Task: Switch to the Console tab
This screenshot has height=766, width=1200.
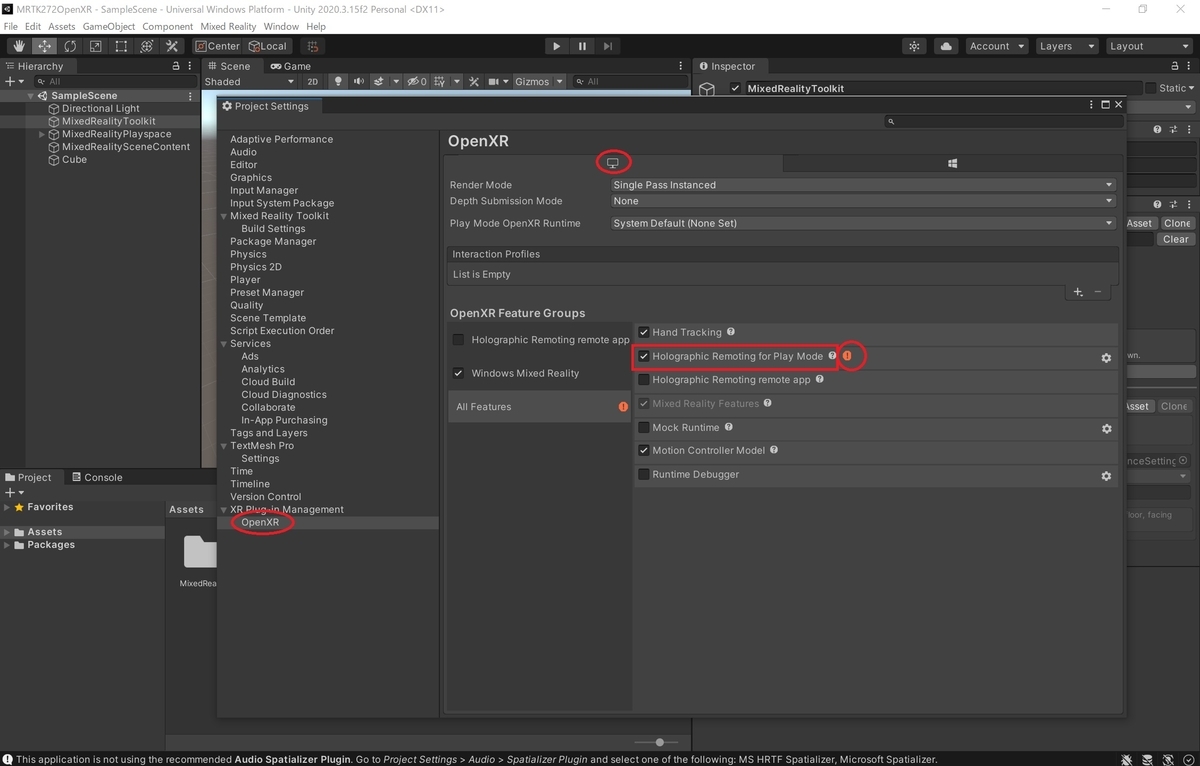Action: (96, 477)
